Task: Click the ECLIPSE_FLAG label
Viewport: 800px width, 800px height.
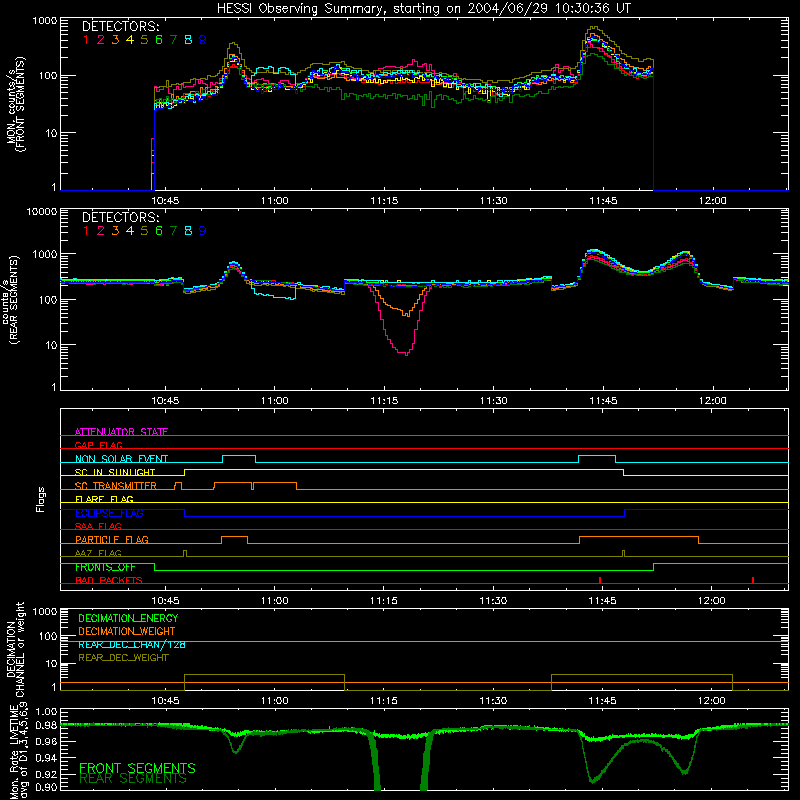Action: click(109, 513)
